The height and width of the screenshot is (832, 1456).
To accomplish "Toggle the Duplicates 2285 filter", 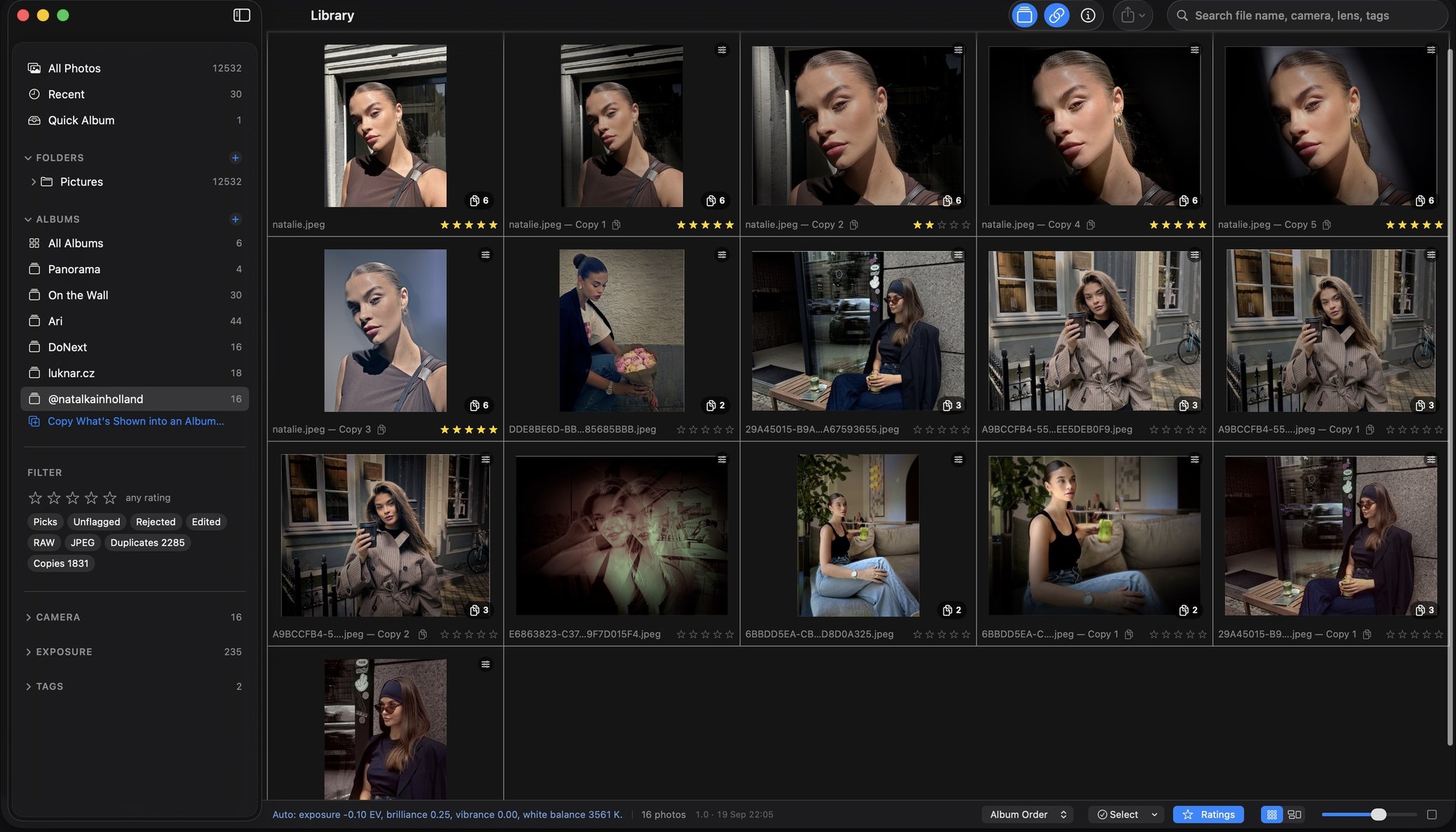I will (148, 543).
